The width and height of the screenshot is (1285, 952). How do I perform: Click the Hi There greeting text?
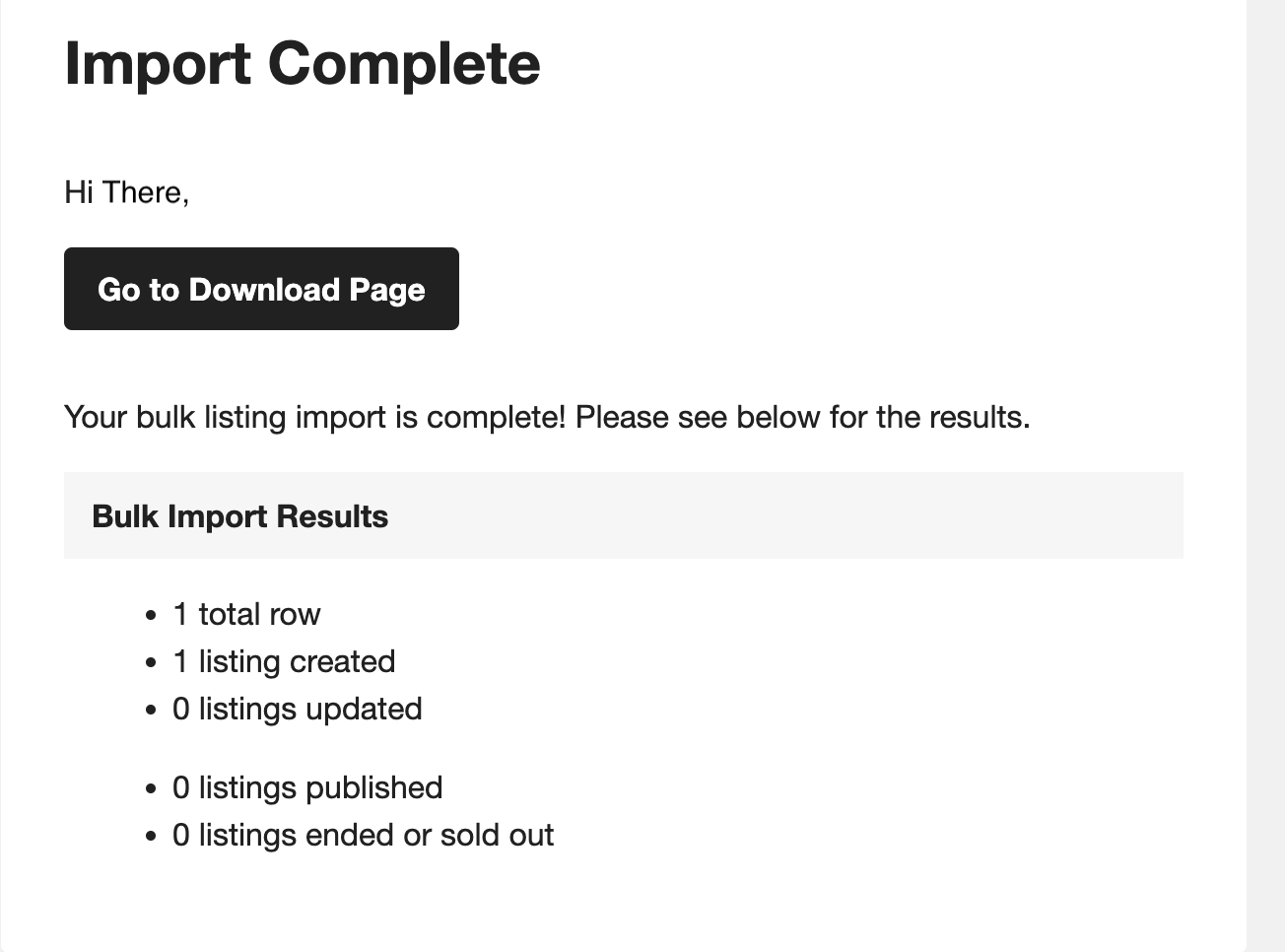(126, 191)
